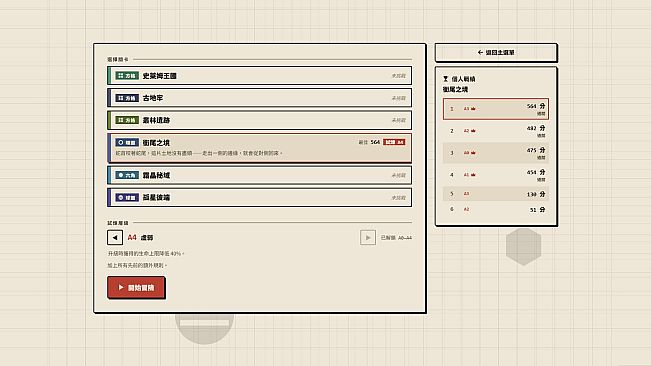The height and width of the screenshot is (366, 651).
Task: Go to the previous ascension level with the left arrow
Action: pos(115,237)
